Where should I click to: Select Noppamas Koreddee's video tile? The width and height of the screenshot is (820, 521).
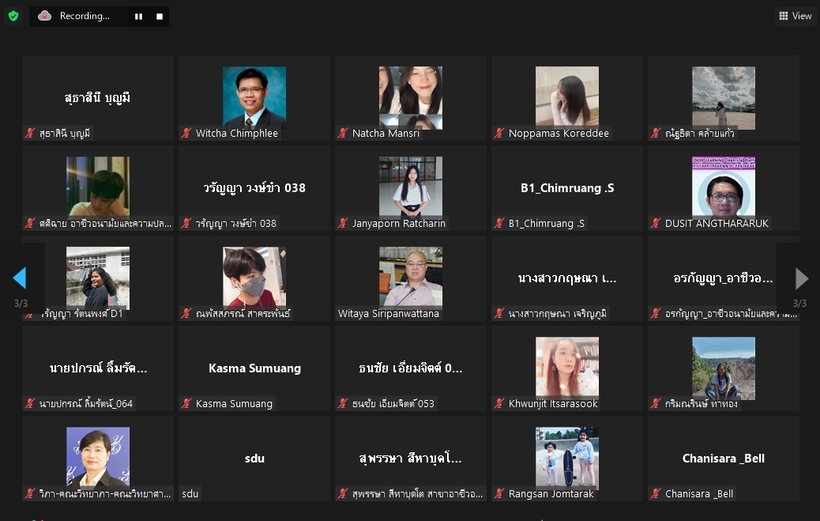tap(567, 97)
